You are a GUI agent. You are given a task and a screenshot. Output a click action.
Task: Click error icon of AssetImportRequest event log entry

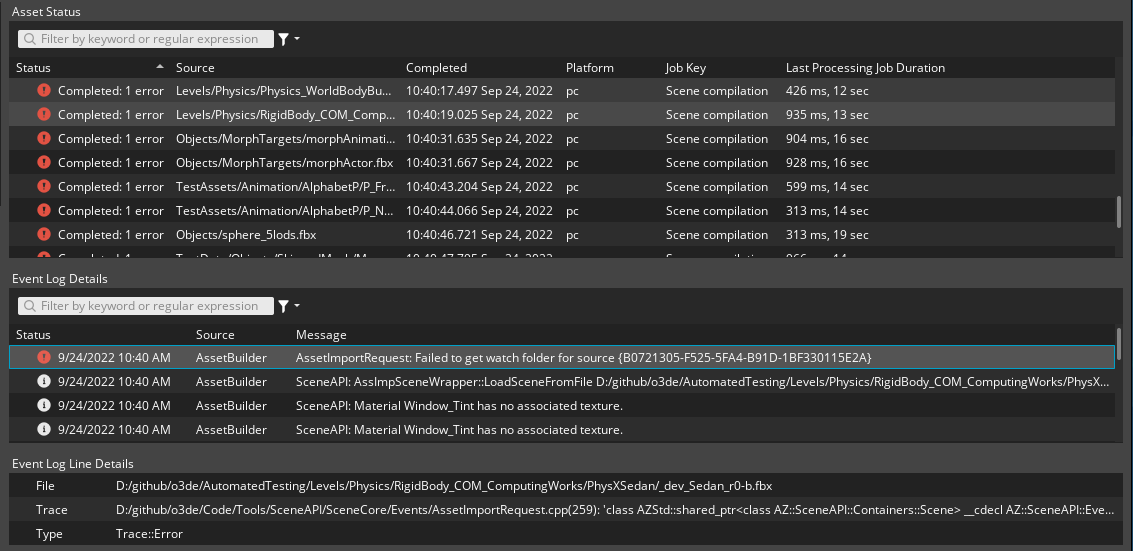pos(43,357)
